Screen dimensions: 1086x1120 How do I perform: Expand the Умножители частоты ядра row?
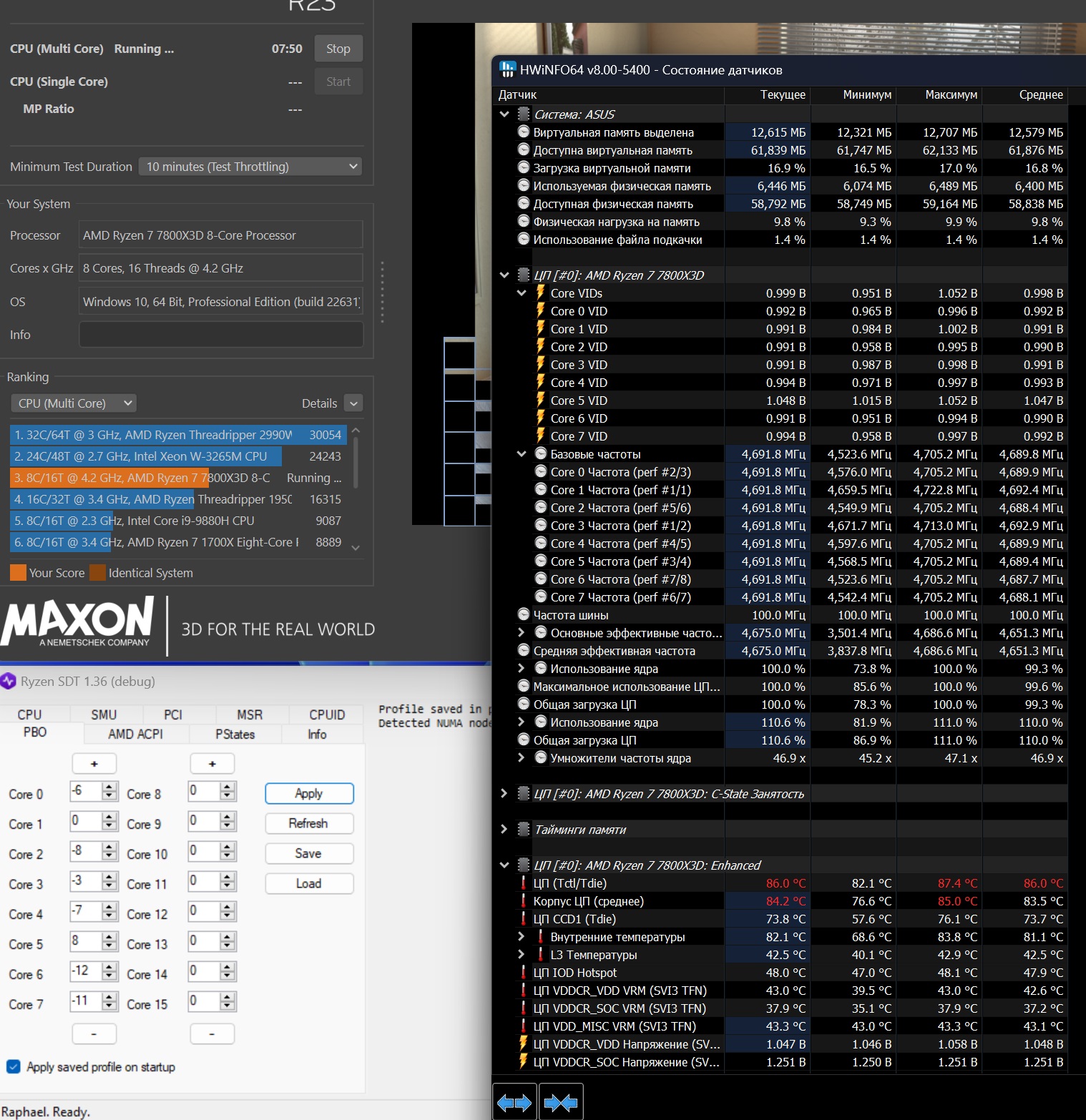pos(522,757)
